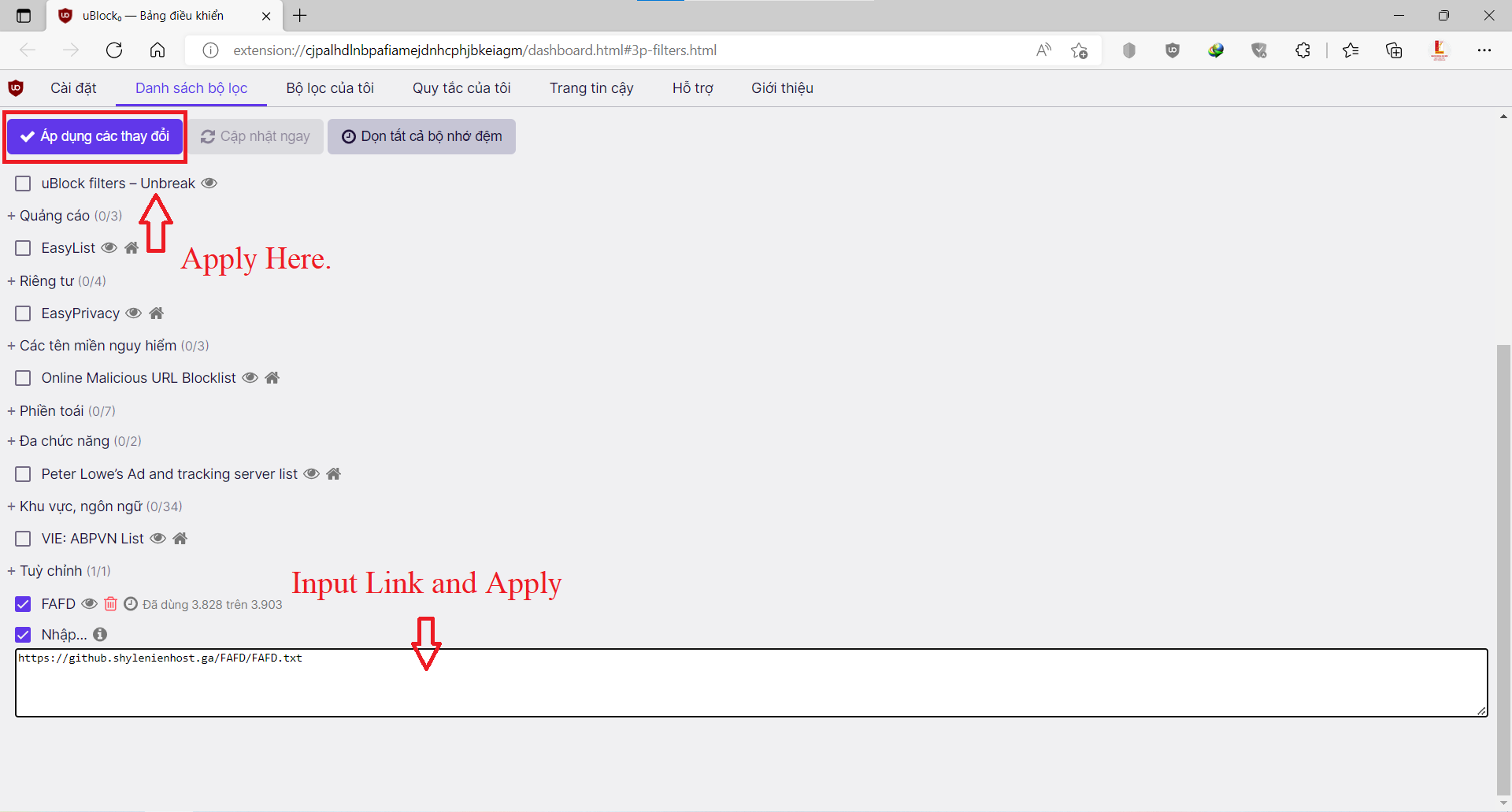Expand the Riêng tư group
1512x812 pixels.
(x=57, y=281)
